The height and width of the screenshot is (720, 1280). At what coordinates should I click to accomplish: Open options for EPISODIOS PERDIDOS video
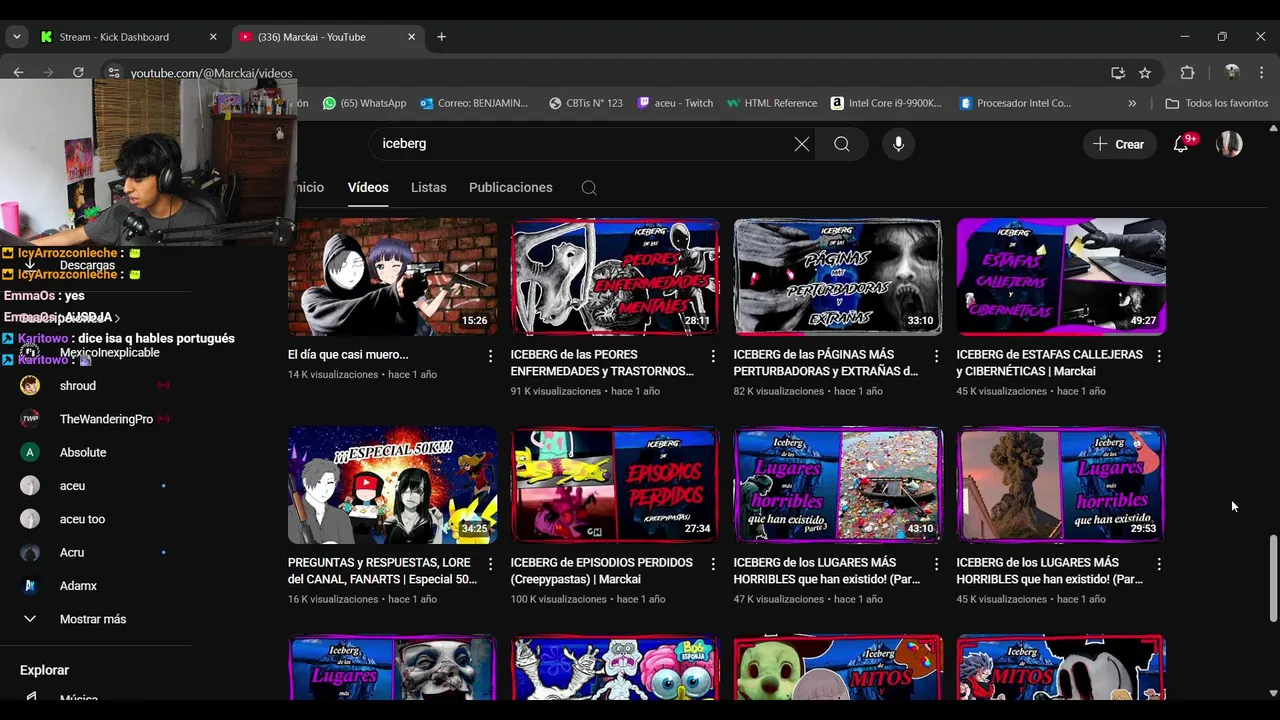[x=713, y=564]
